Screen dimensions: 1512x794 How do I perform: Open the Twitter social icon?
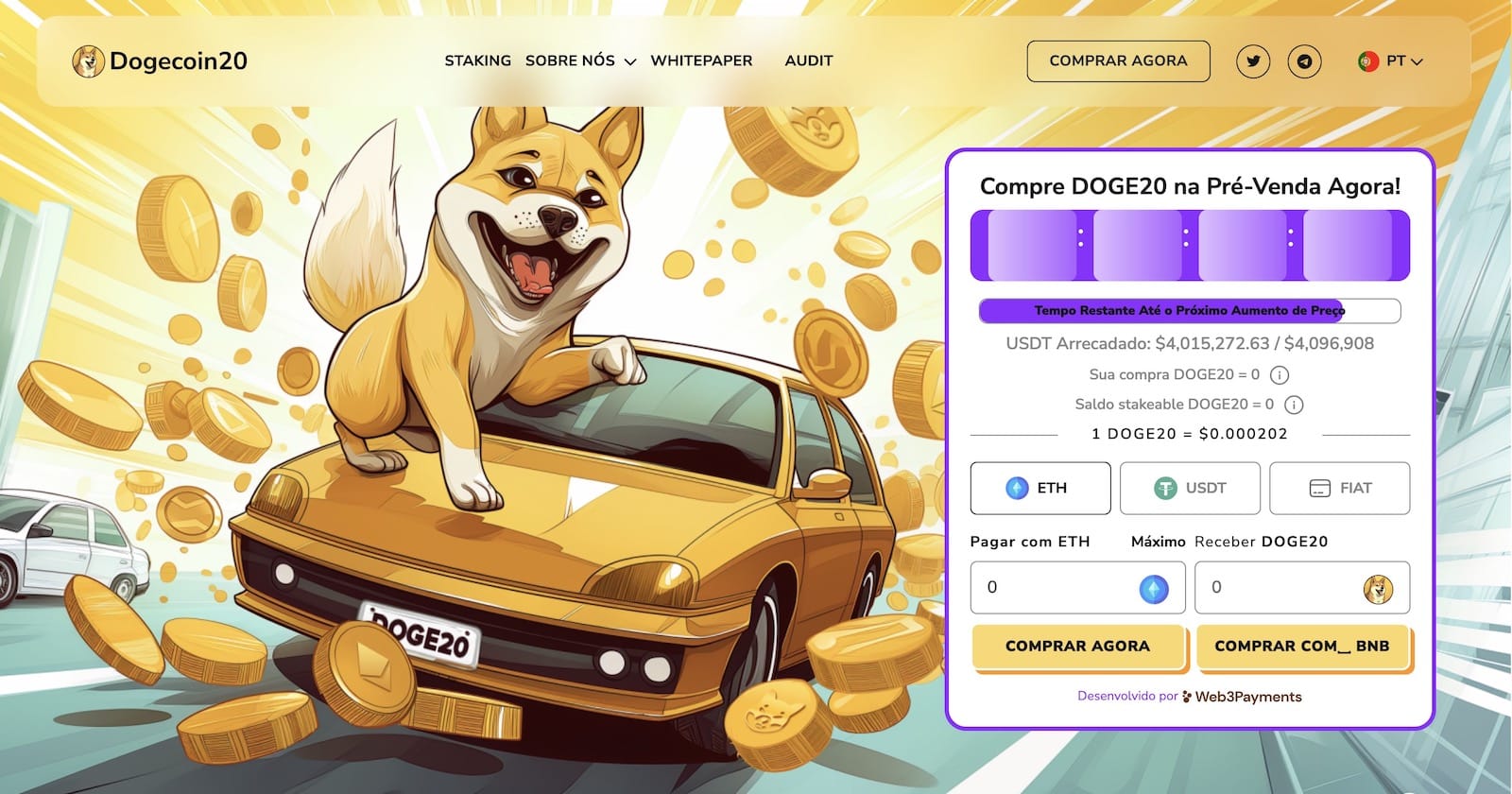click(1253, 61)
